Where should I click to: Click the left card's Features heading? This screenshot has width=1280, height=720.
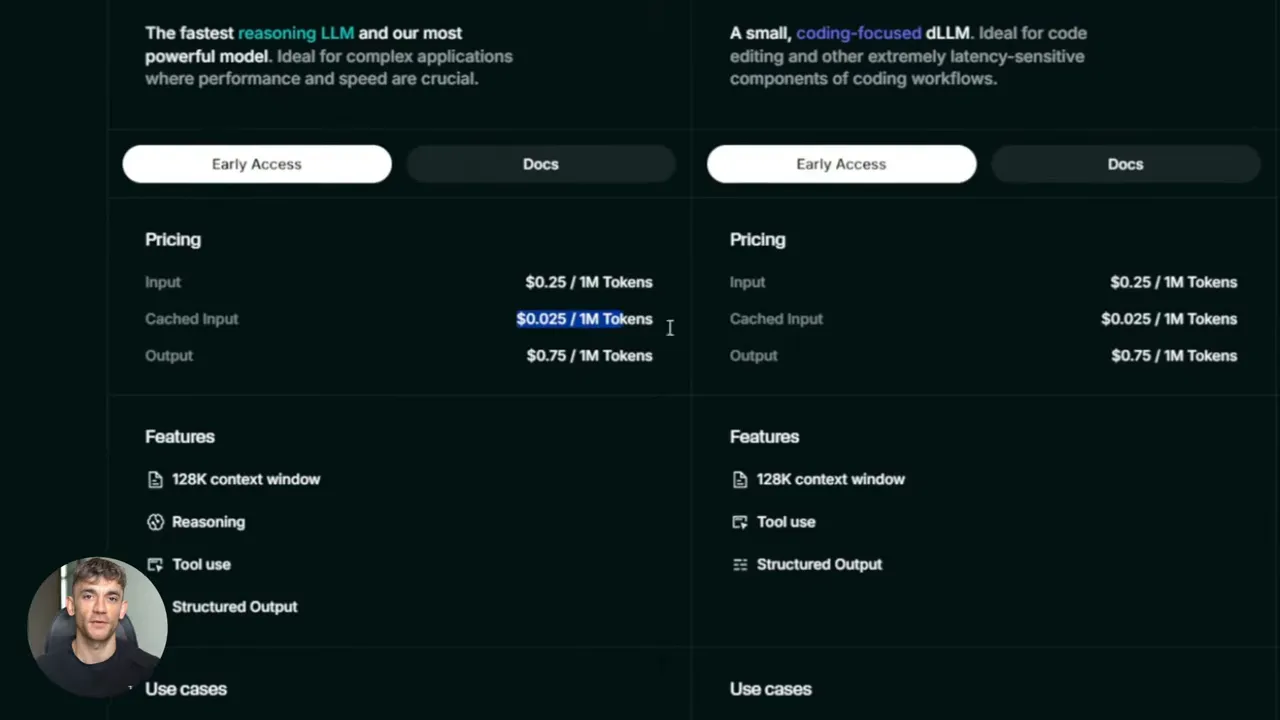tap(180, 437)
